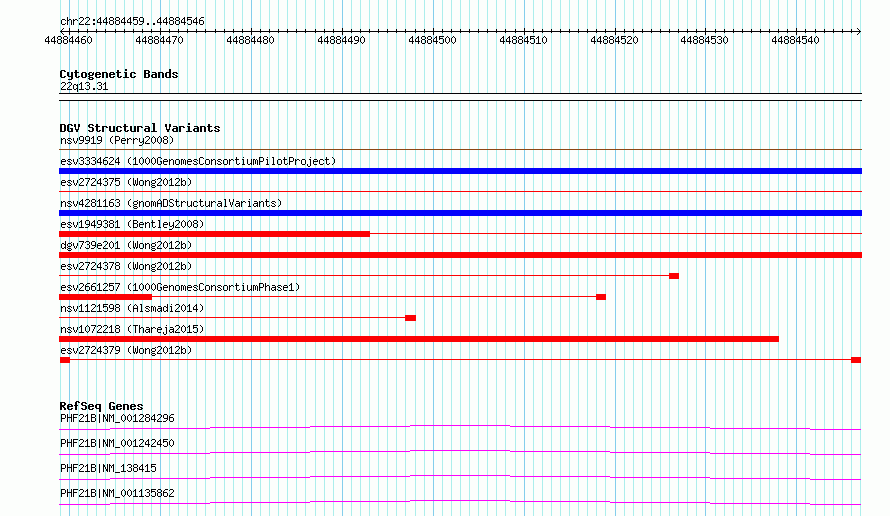Open variant esv2724375 (Wong2012b)

pos(126,182)
